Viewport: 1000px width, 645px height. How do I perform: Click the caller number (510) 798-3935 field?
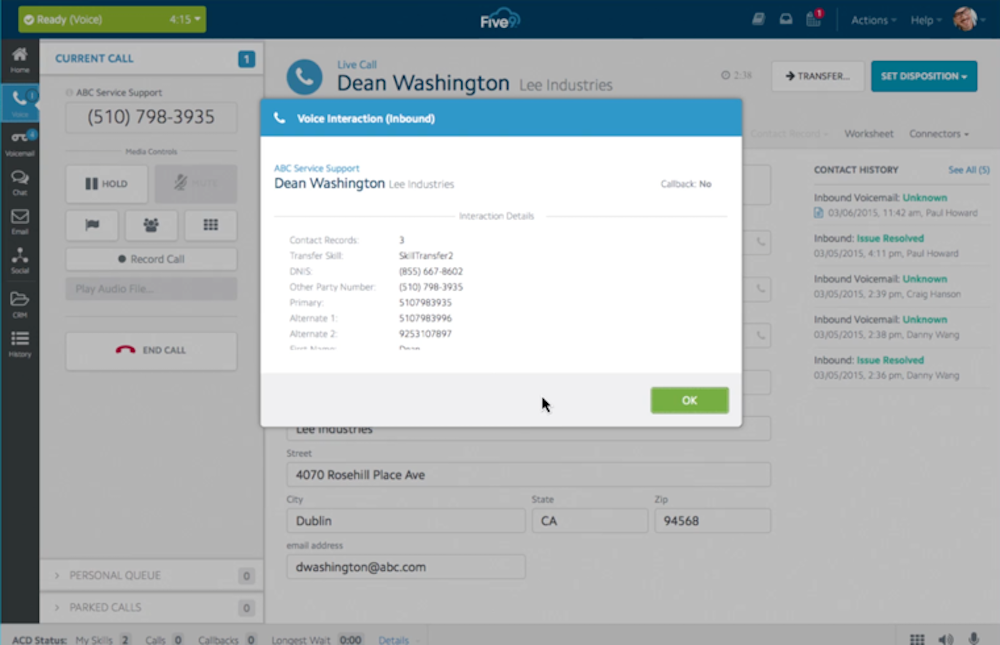point(151,117)
